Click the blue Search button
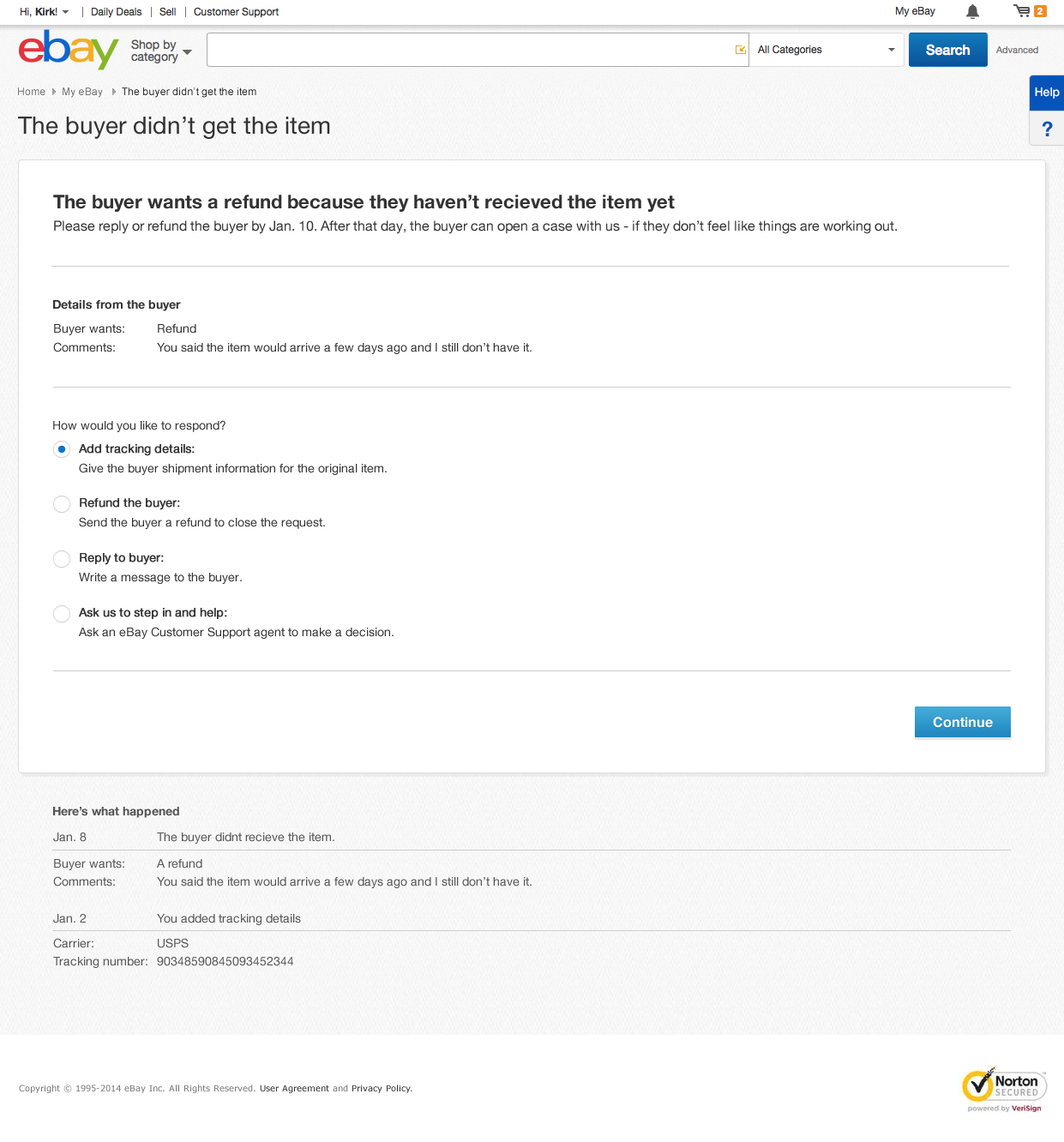1064x1142 pixels. pos(947,50)
